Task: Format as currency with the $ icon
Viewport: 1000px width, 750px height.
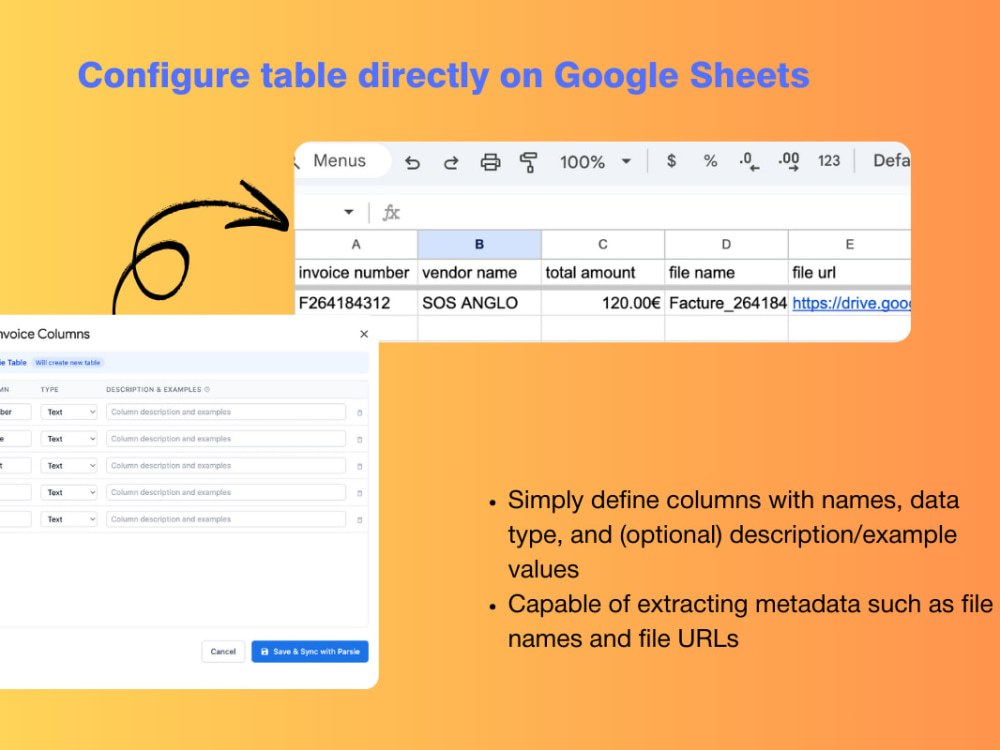Action: [671, 161]
